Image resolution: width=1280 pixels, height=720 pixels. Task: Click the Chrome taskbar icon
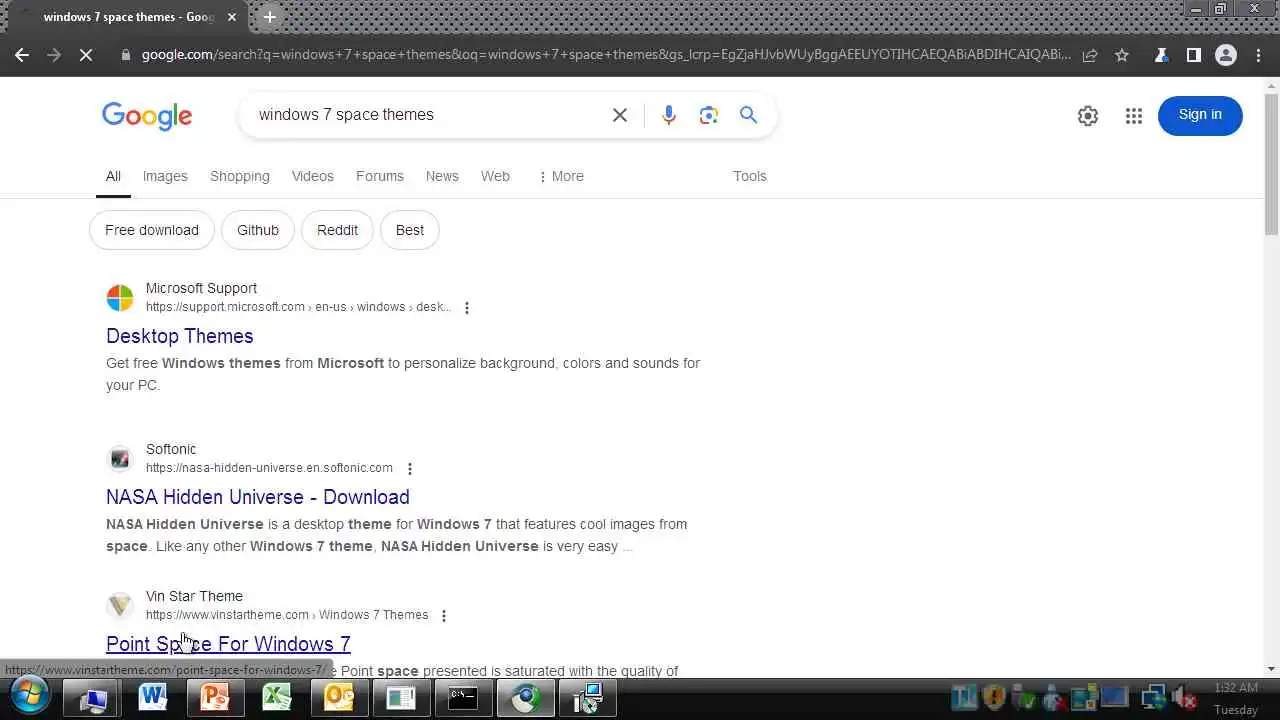(x=525, y=697)
